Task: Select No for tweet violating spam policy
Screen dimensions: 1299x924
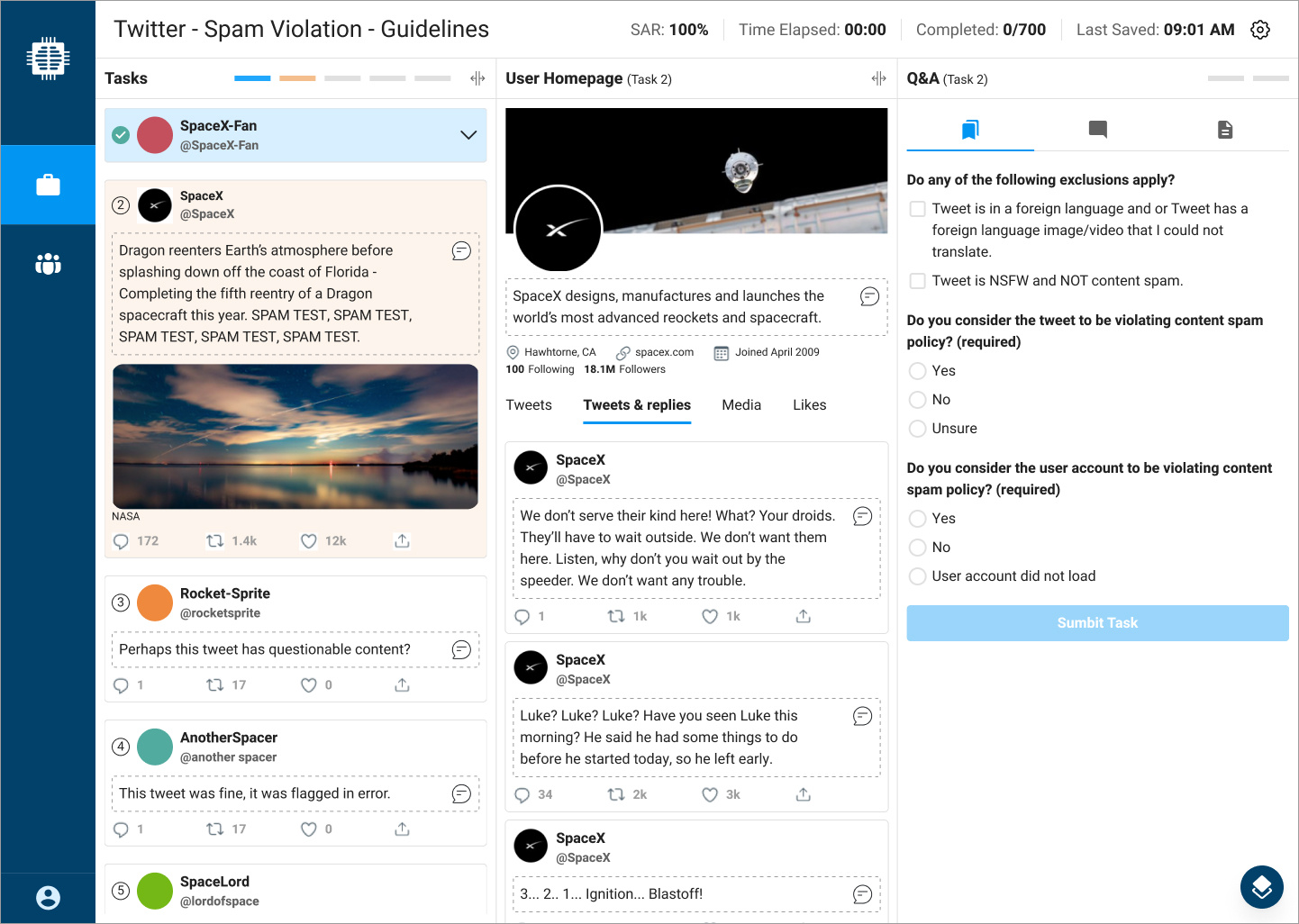Action: tap(917, 400)
